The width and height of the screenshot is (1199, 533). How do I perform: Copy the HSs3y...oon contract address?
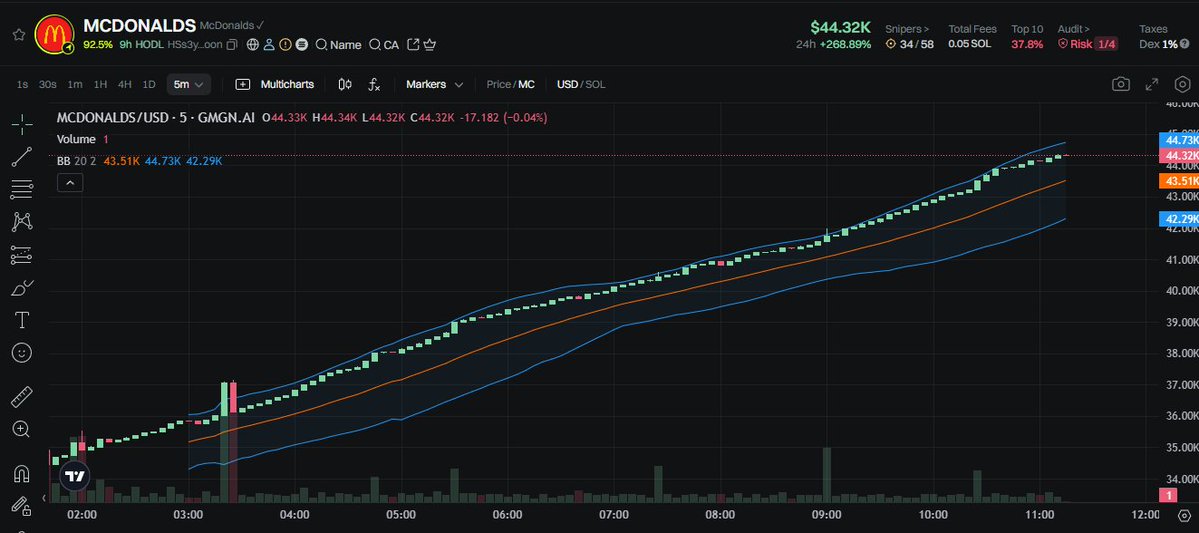(x=232, y=45)
